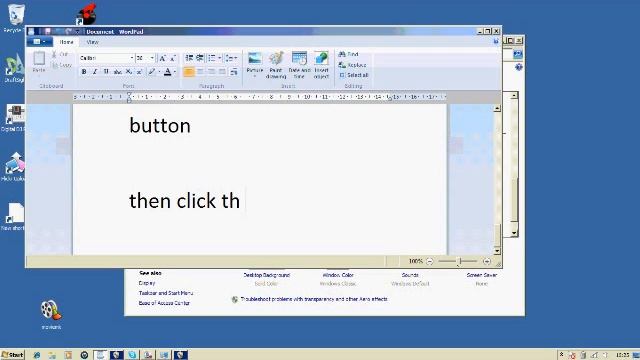This screenshot has height=360, width=640.
Task: Click the Cut command
Action: [60, 54]
